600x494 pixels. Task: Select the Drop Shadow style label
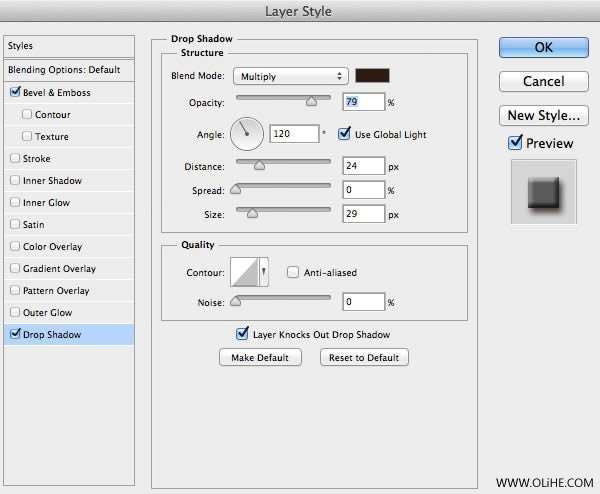[x=52, y=334]
